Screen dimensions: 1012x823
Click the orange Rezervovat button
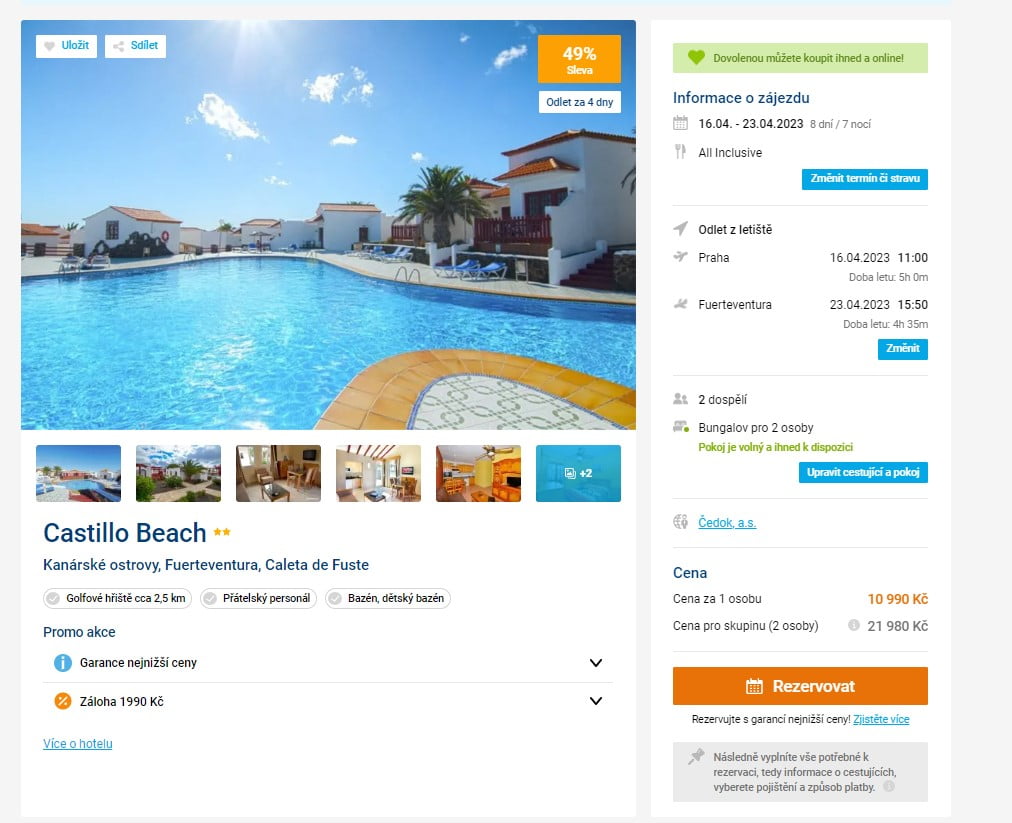tap(800, 686)
